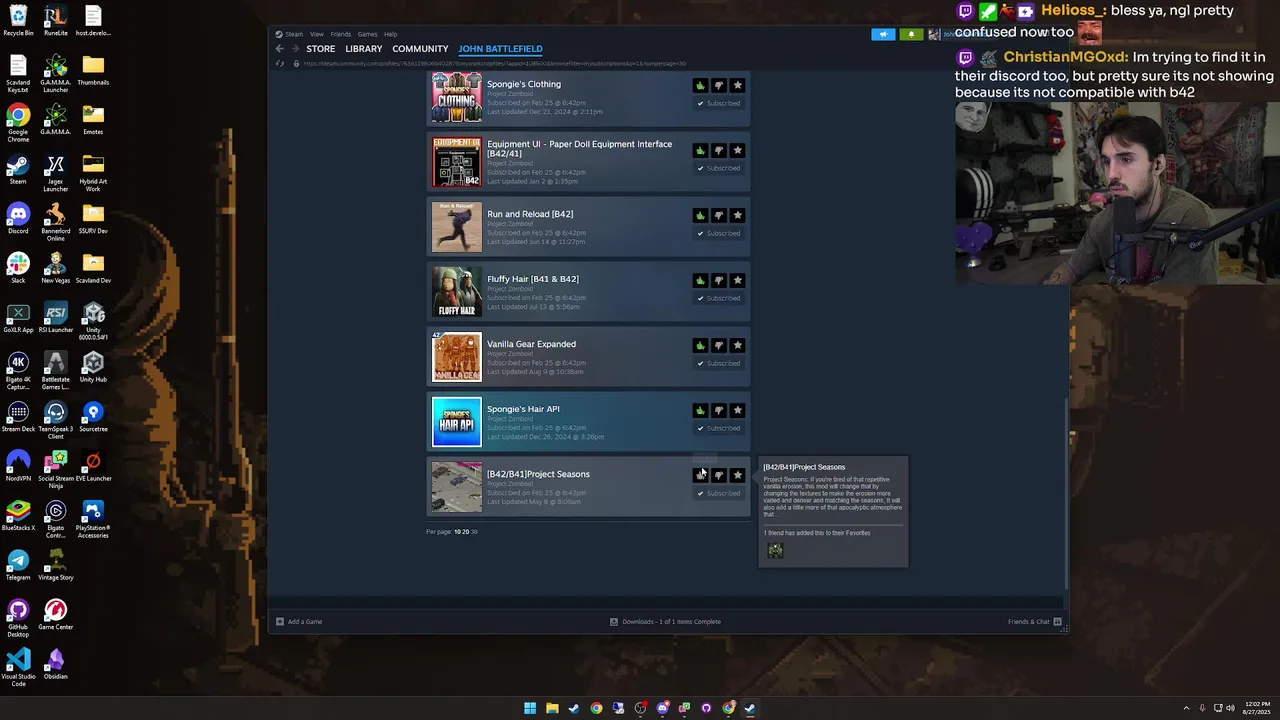Rate up Spongie's Hair API
The height and width of the screenshot is (720, 1280).
point(700,410)
